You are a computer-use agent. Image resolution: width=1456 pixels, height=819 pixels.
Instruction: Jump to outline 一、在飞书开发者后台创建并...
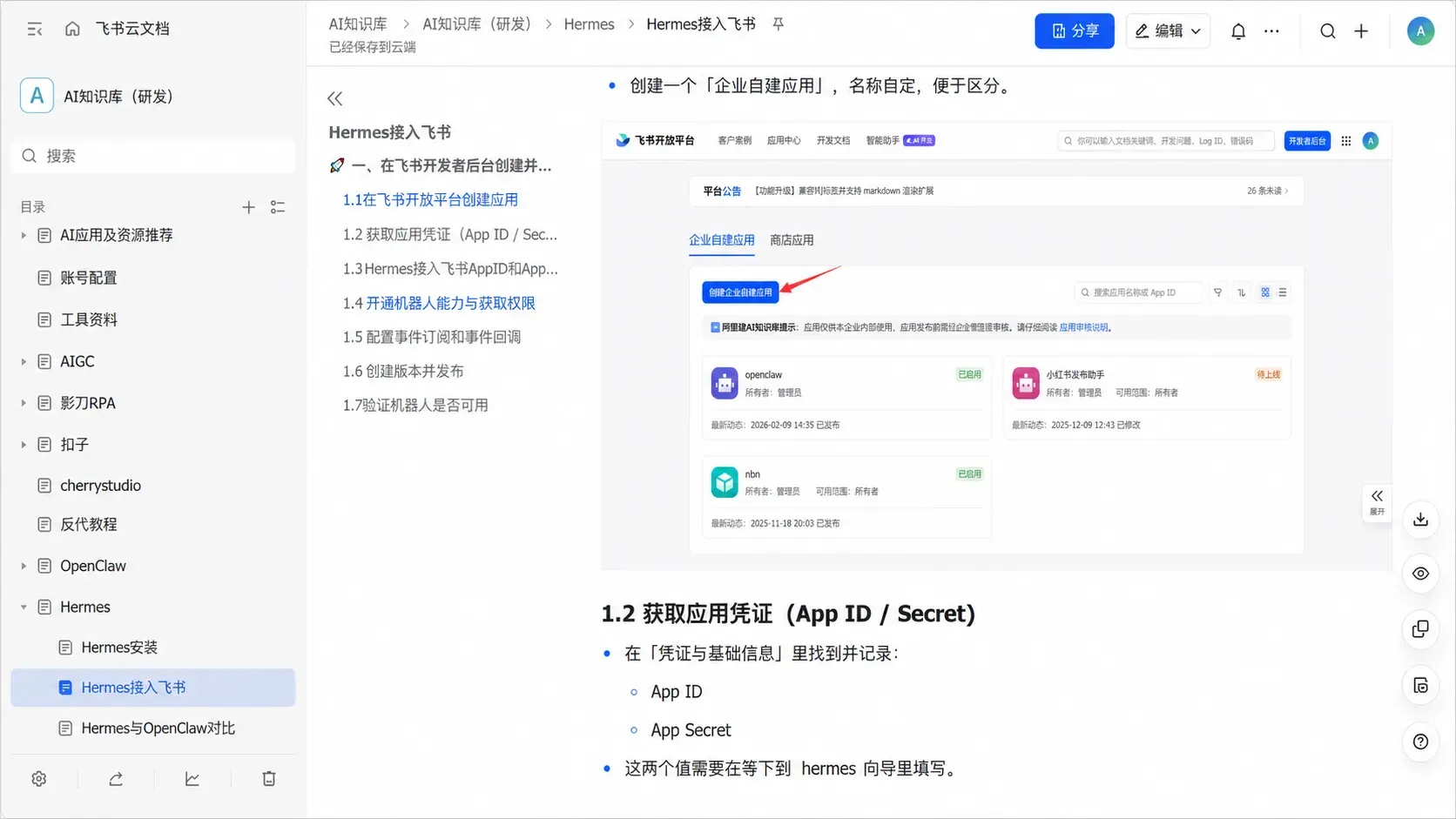pos(442,165)
